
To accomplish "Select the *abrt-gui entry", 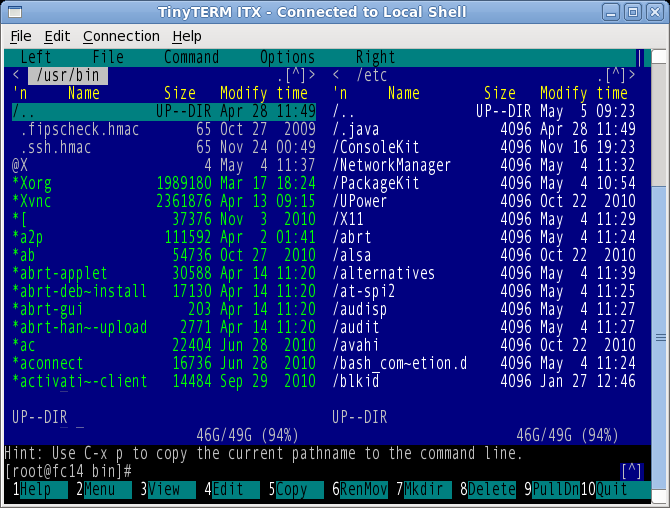I will click(x=164, y=309).
